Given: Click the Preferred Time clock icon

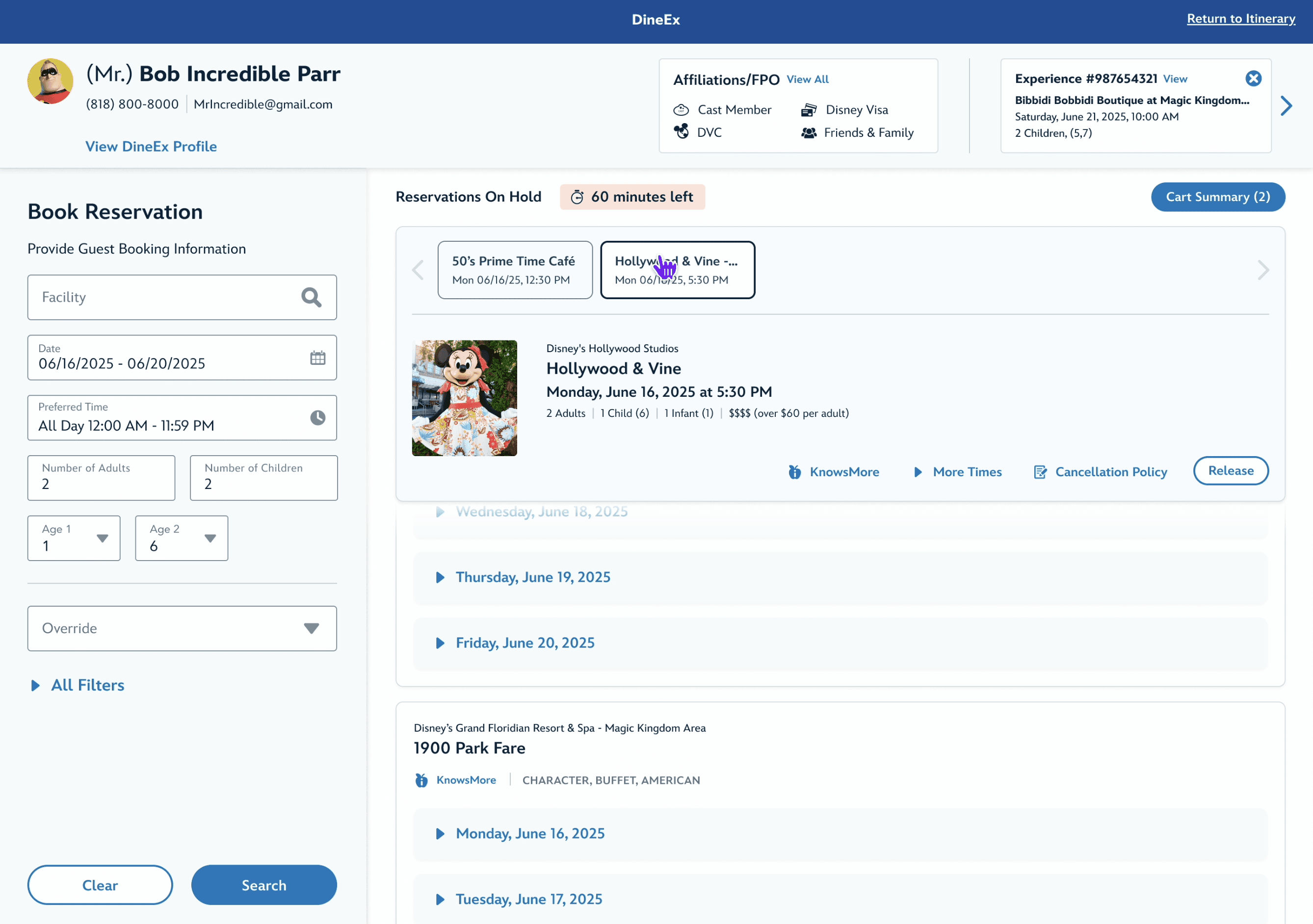Looking at the screenshot, I should 317,418.
